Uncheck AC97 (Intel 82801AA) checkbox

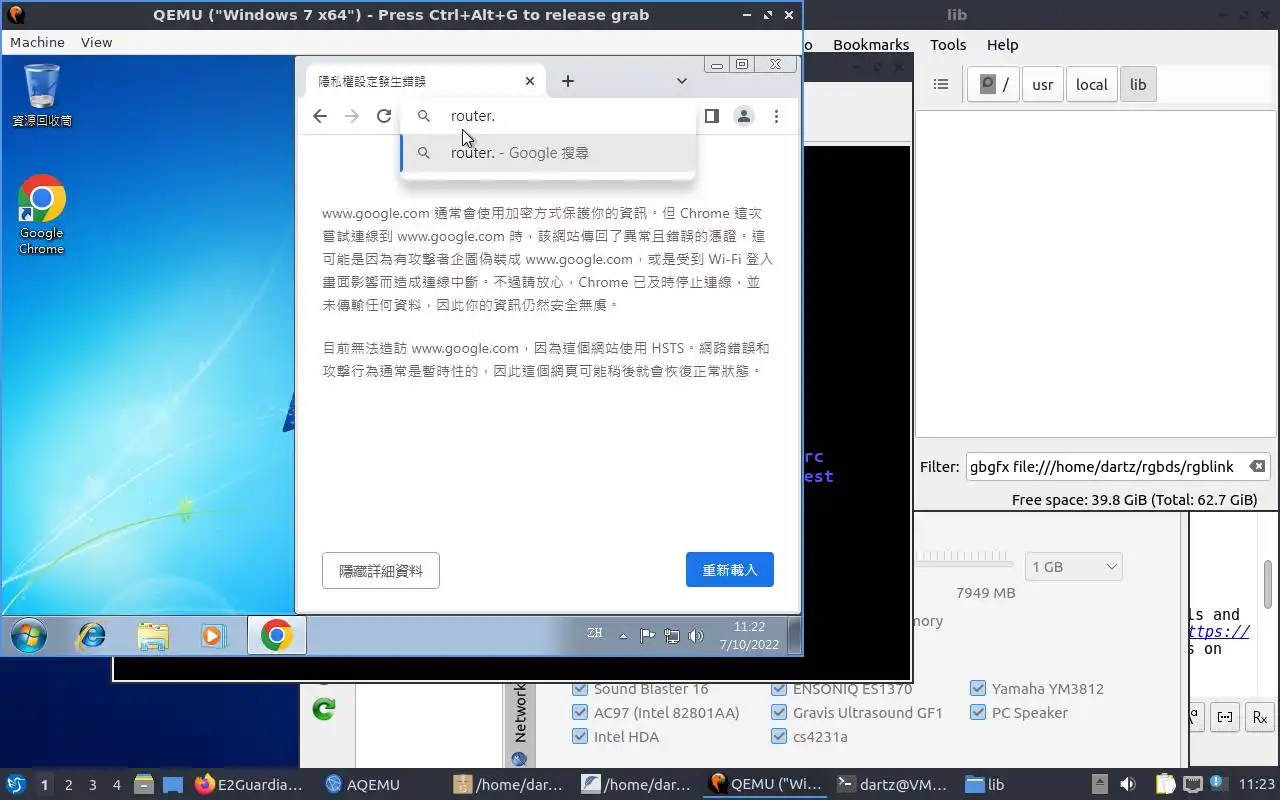580,713
